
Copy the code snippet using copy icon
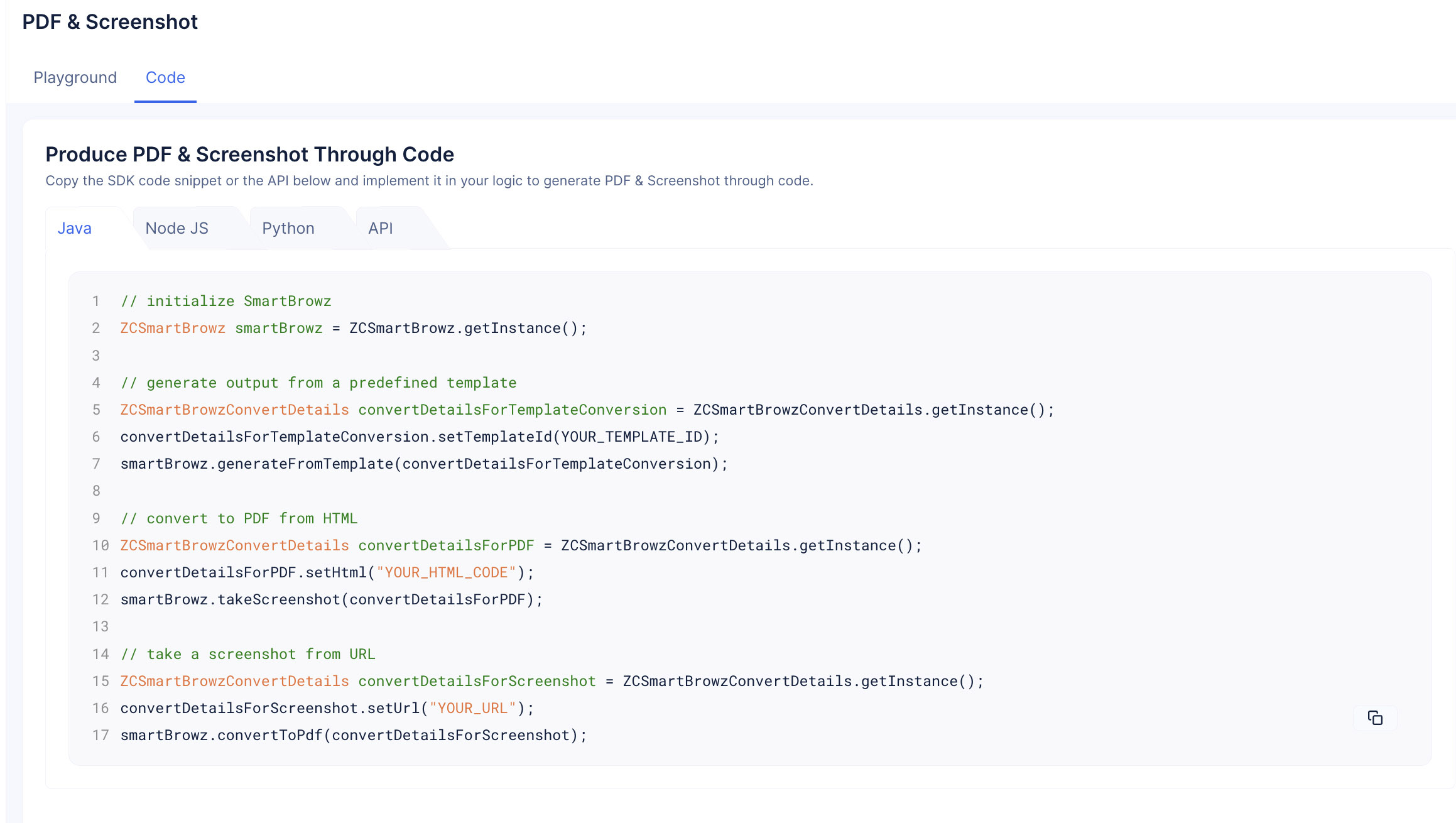(x=1375, y=717)
